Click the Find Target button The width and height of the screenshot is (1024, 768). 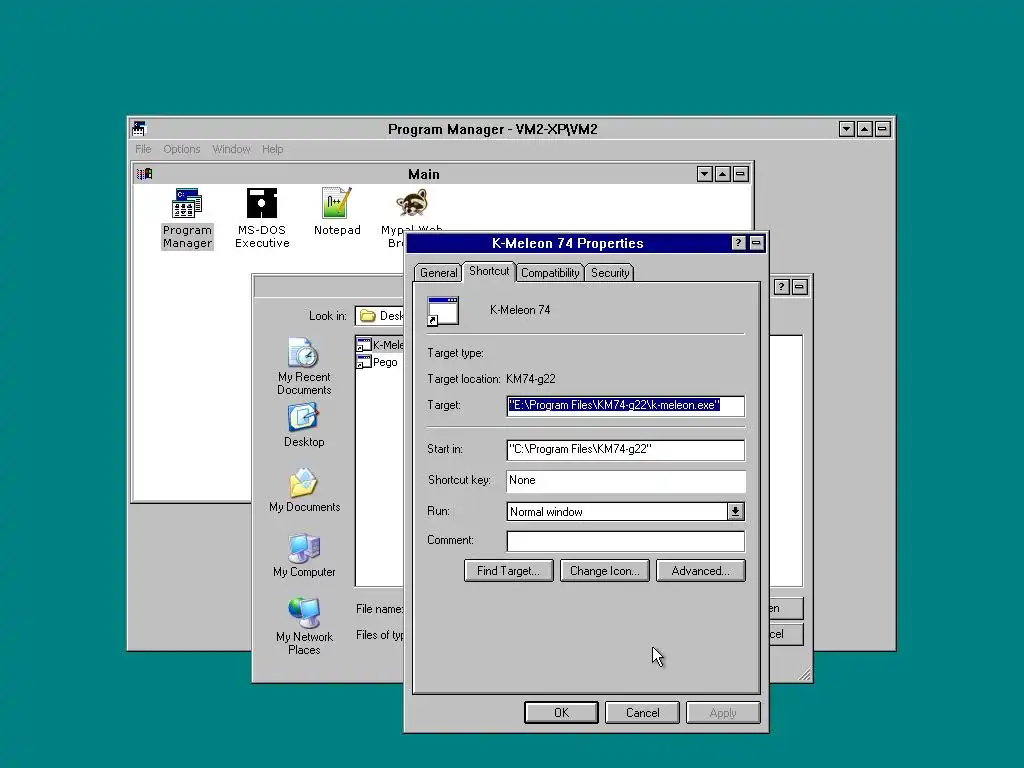[x=509, y=571]
